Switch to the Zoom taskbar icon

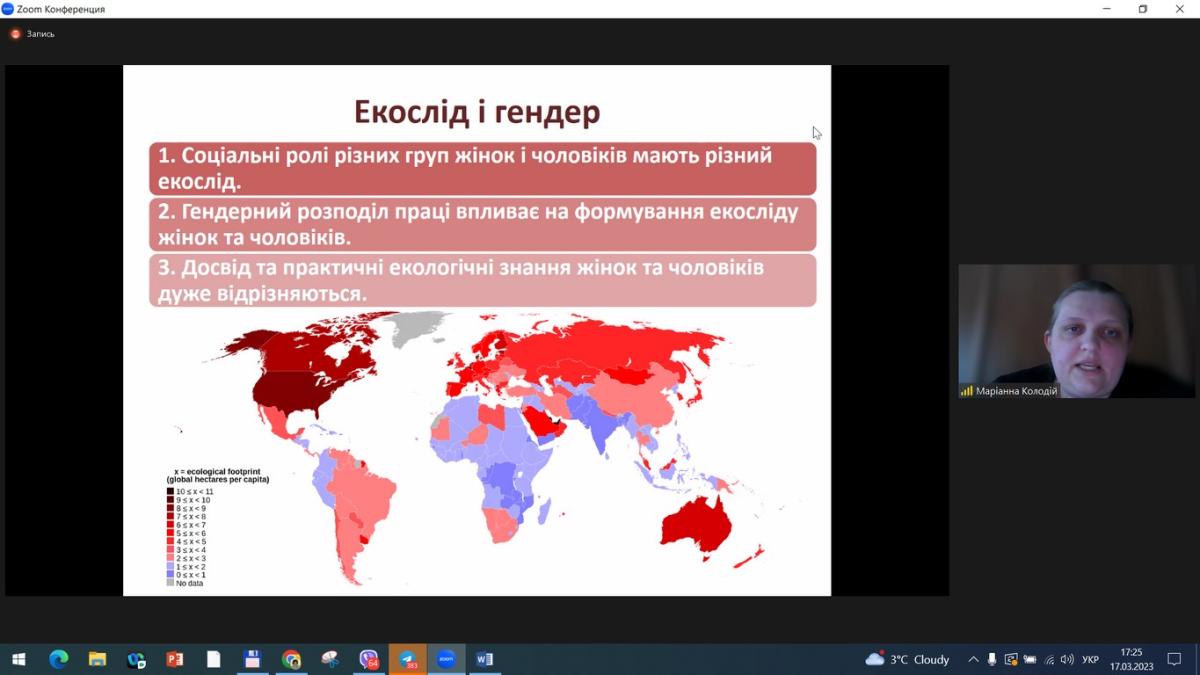pyautogui.click(x=446, y=659)
